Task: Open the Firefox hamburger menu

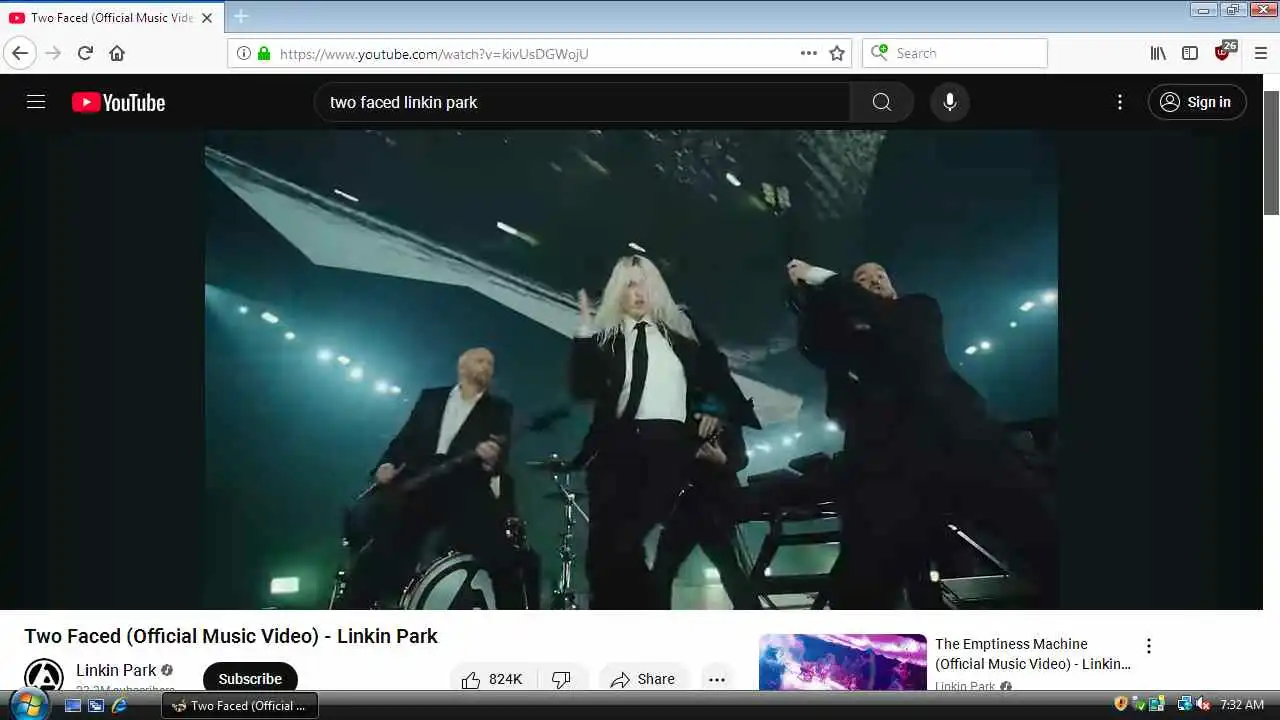Action: 1260,53
